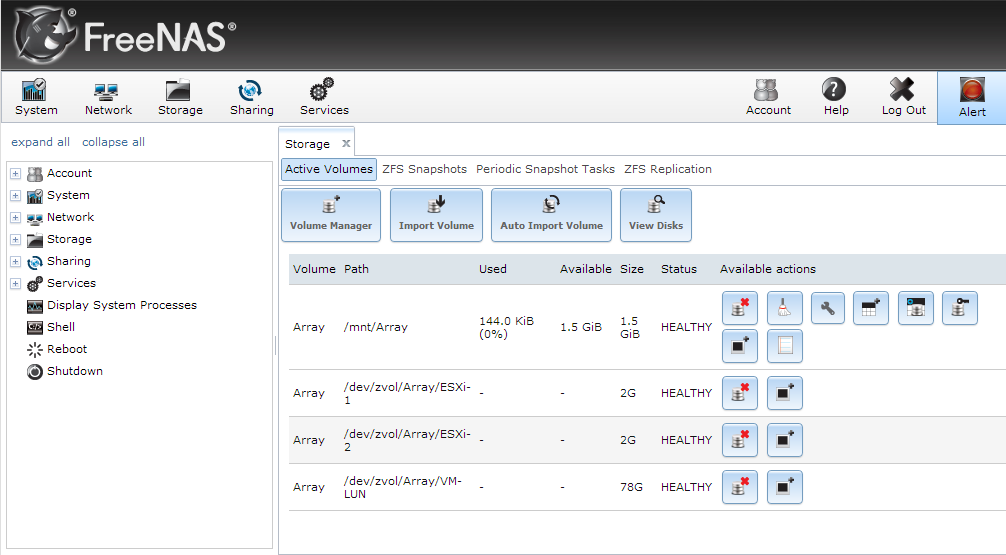Select Account item in sidebar tree
Image resolution: width=1006 pixels, height=555 pixels.
(69, 173)
